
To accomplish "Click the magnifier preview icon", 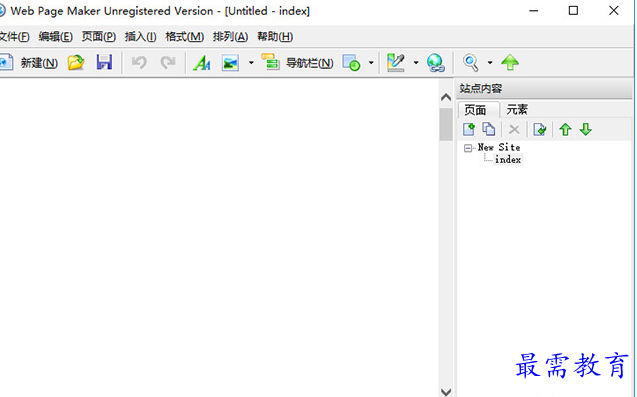I will (x=470, y=63).
